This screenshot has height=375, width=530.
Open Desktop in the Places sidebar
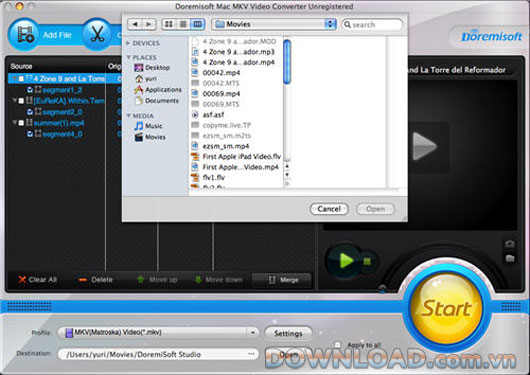point(152,68)
